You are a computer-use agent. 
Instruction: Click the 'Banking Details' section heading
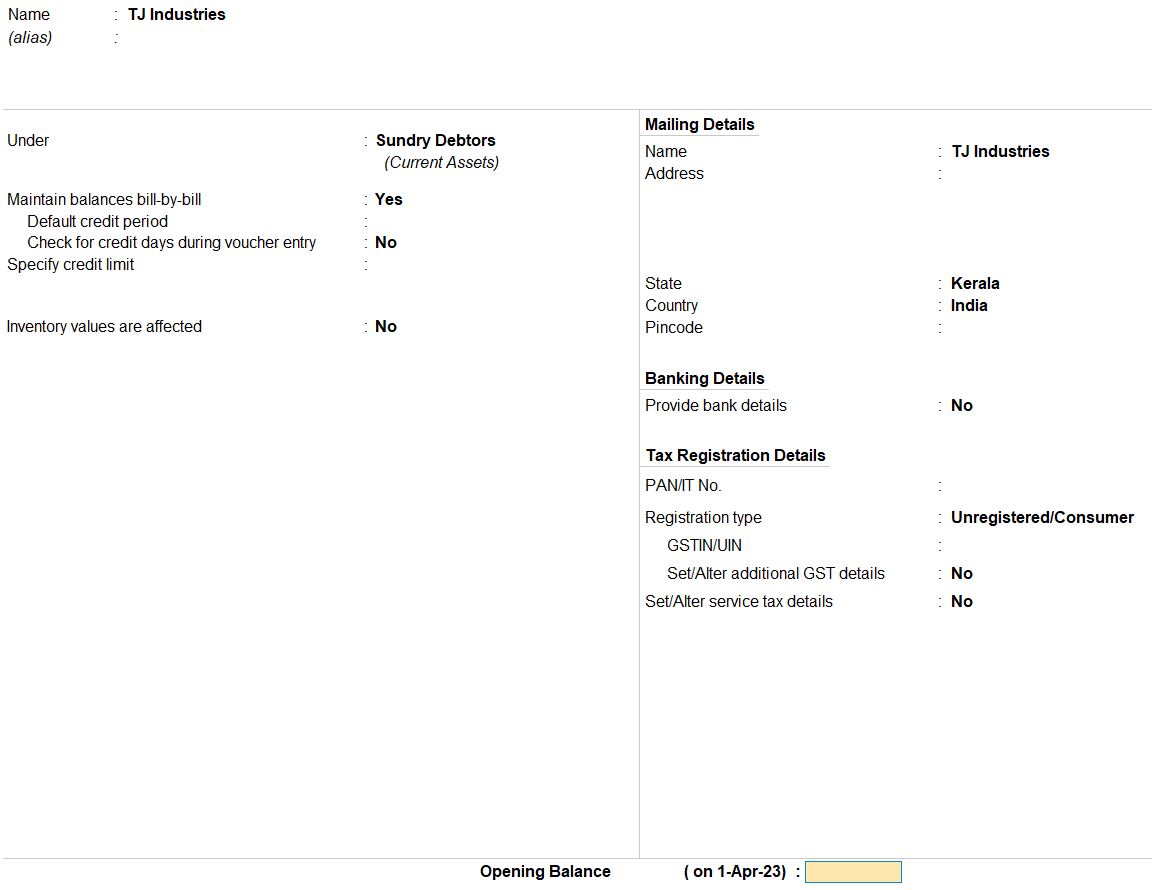tap(705, 378)
